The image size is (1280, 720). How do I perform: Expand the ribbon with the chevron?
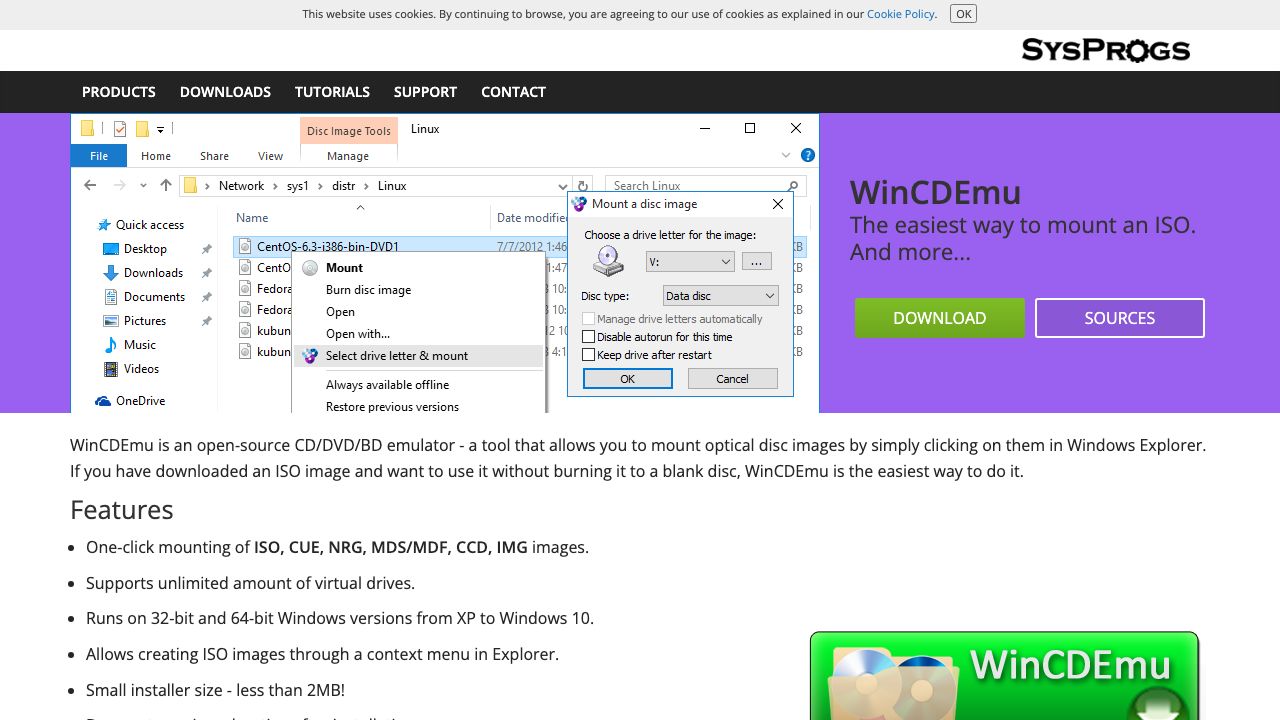(x=786, y=155)
